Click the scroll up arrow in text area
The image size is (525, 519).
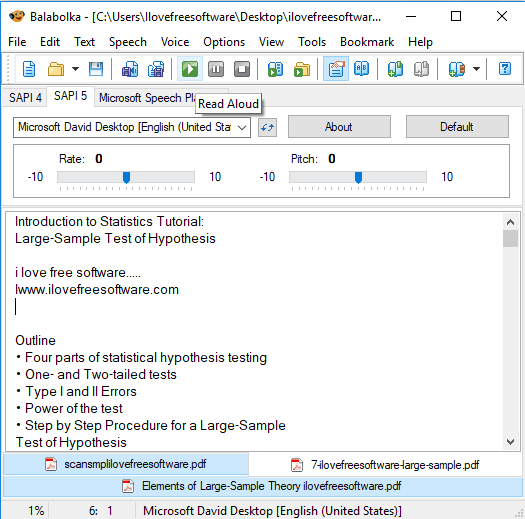[510, 222]
